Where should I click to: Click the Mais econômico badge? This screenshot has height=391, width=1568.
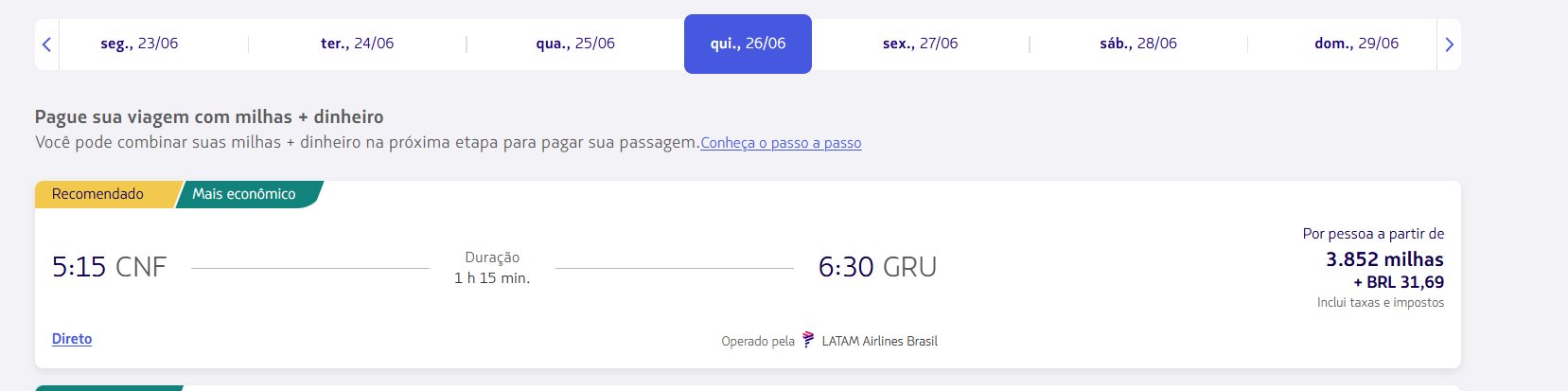click(248, 194)
